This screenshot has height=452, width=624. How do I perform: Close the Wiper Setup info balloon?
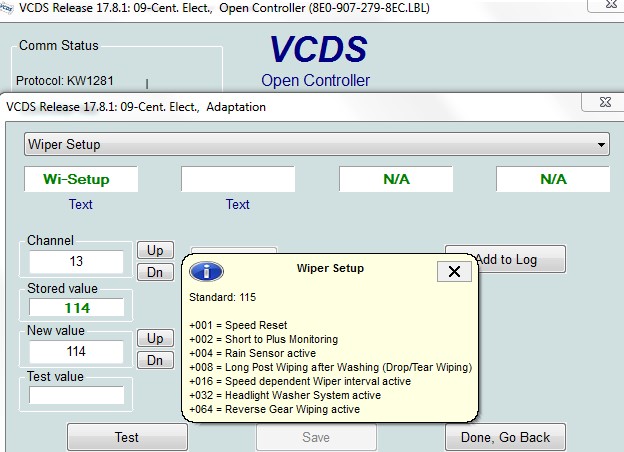(454, 271)
